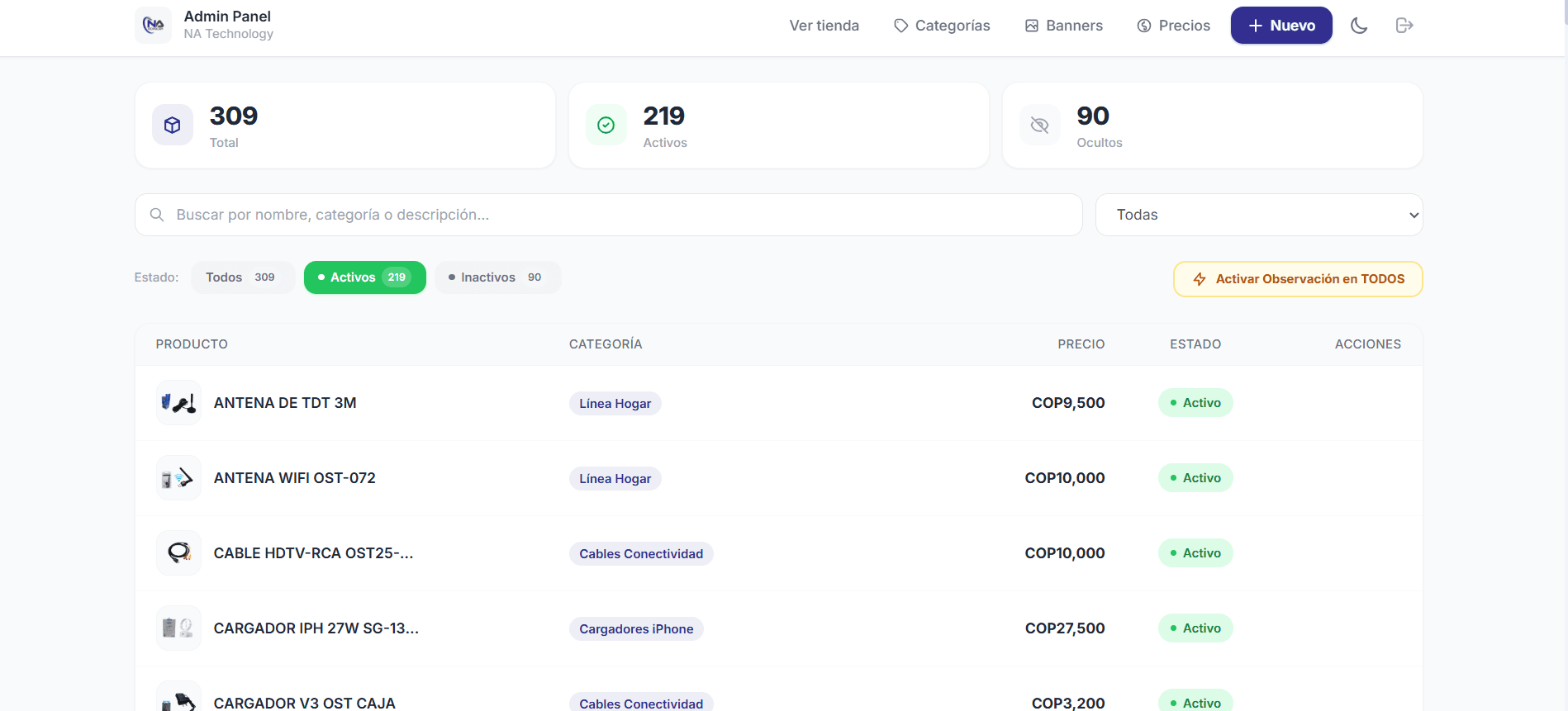Click the green check icon on Activos card
Image resolution: width=1568 pixels, height=711 pixels.
point(606,125)
